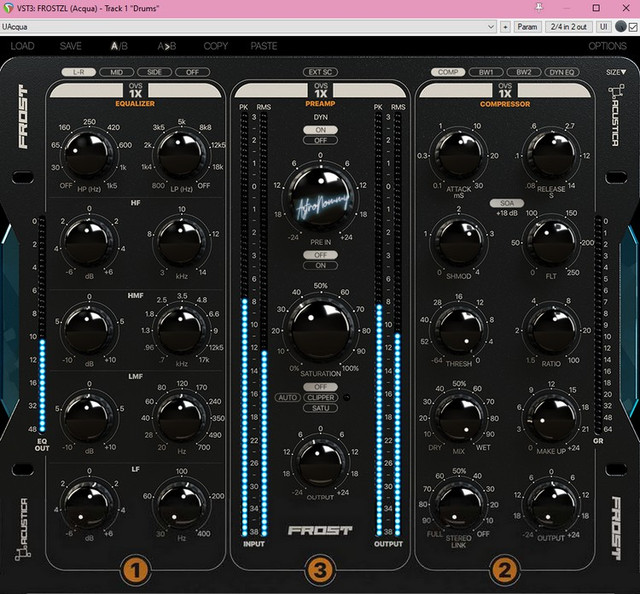640x594 pixels.
Task: Click the RELEASE S knob
Action: point(551,156)
